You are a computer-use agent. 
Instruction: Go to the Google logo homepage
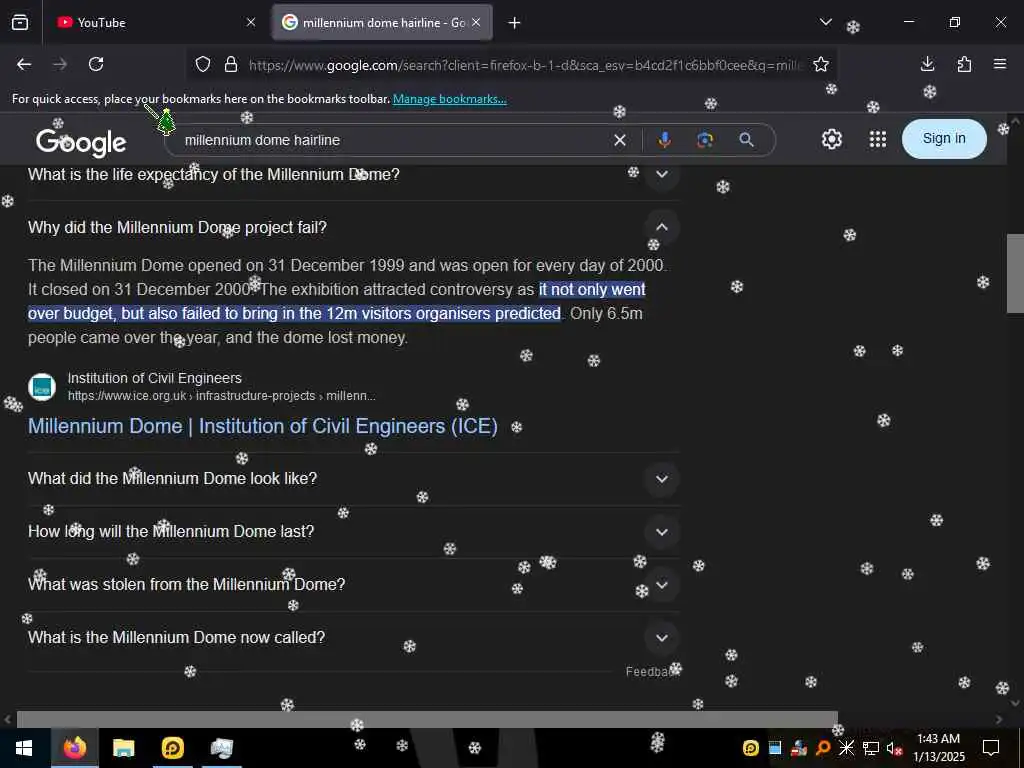click(x=81, y=142)
